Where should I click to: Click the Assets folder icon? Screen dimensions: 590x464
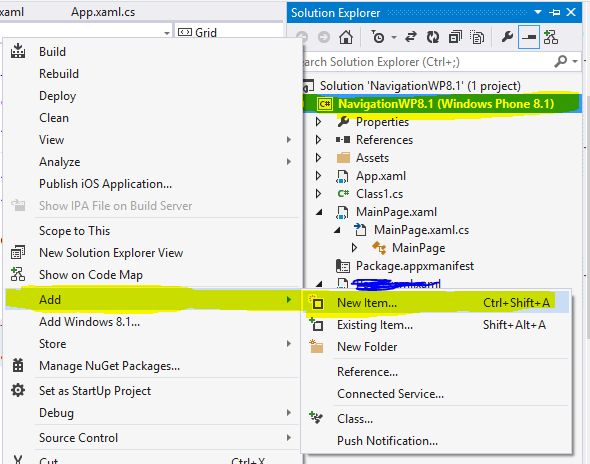(343, 158)
